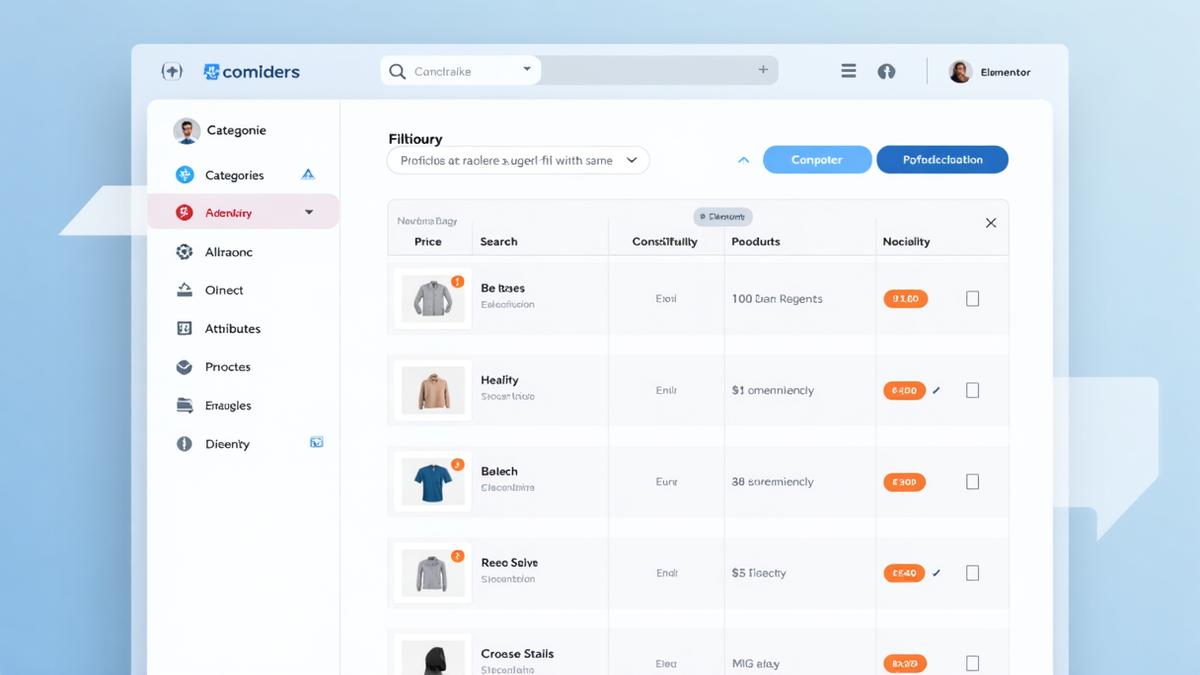Click '100 Bıan Regents' cell
Screen dimensions: 1200x675
pos(777,299)
